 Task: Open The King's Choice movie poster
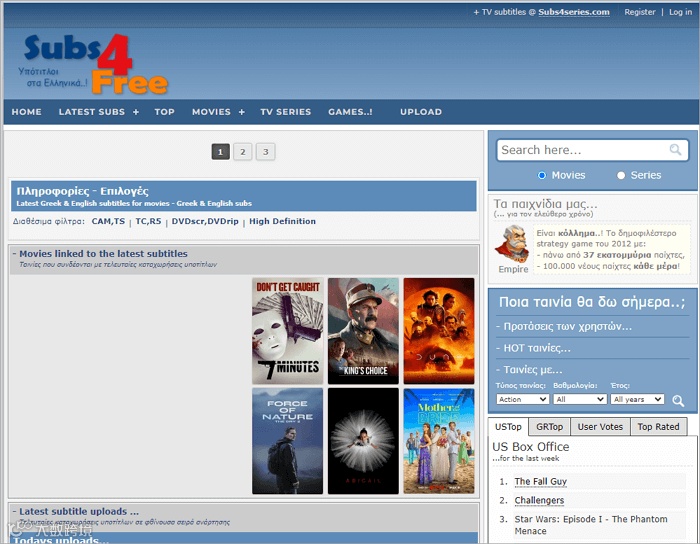click(x=363, y=331)
